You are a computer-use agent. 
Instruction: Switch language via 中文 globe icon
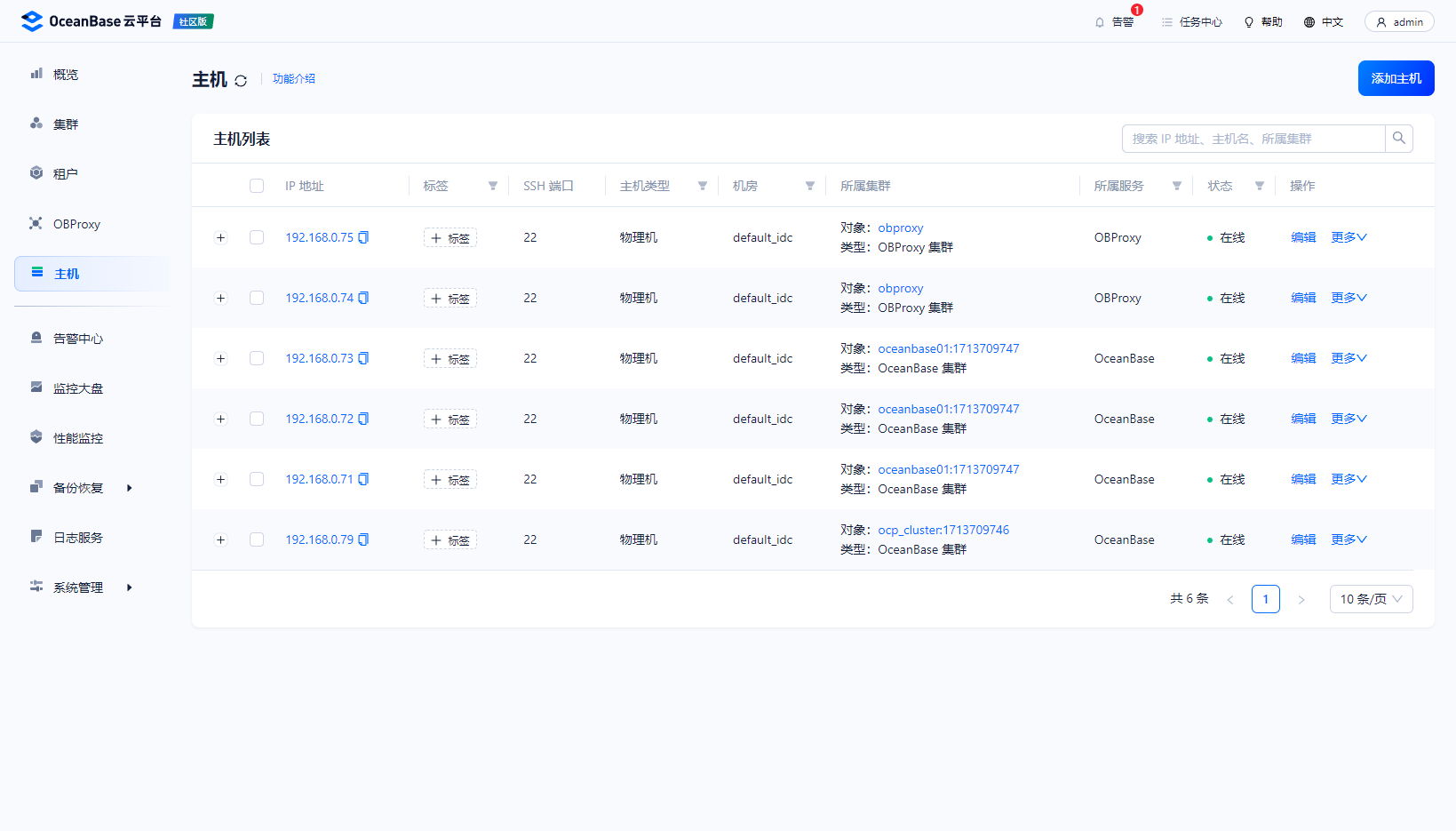(1309, 22)
